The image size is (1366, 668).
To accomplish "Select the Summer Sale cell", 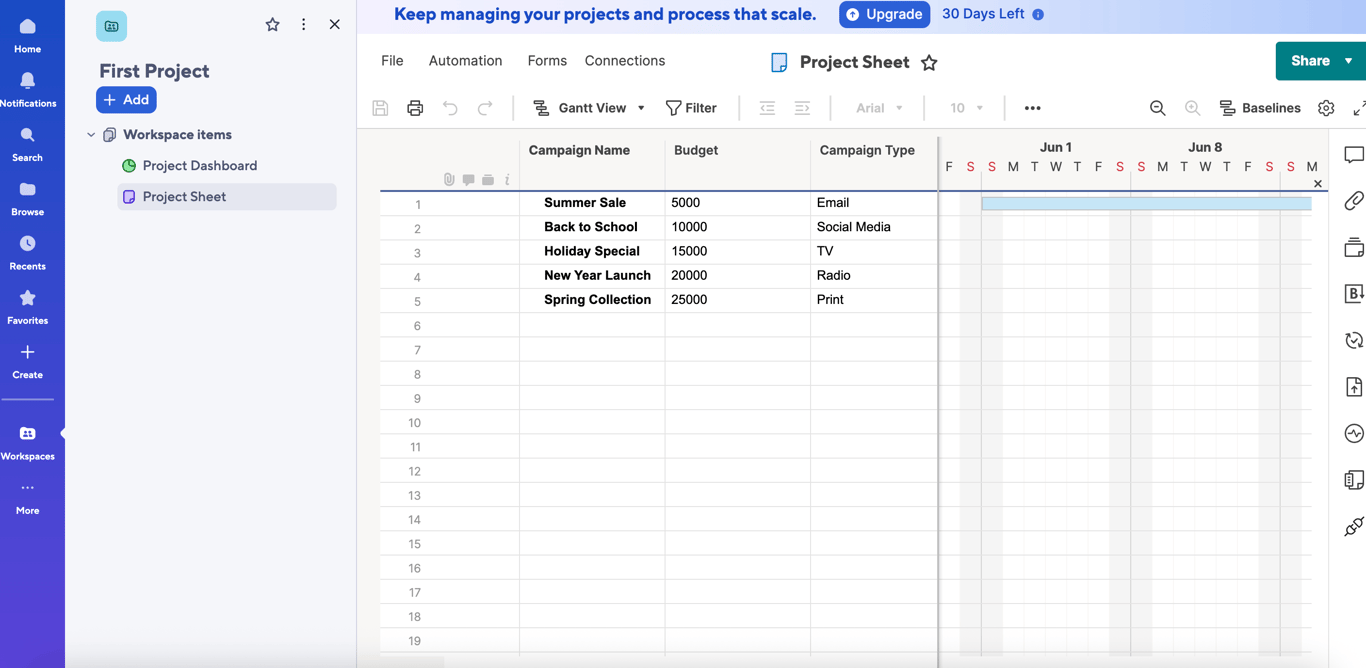I will tap(592, 203).
